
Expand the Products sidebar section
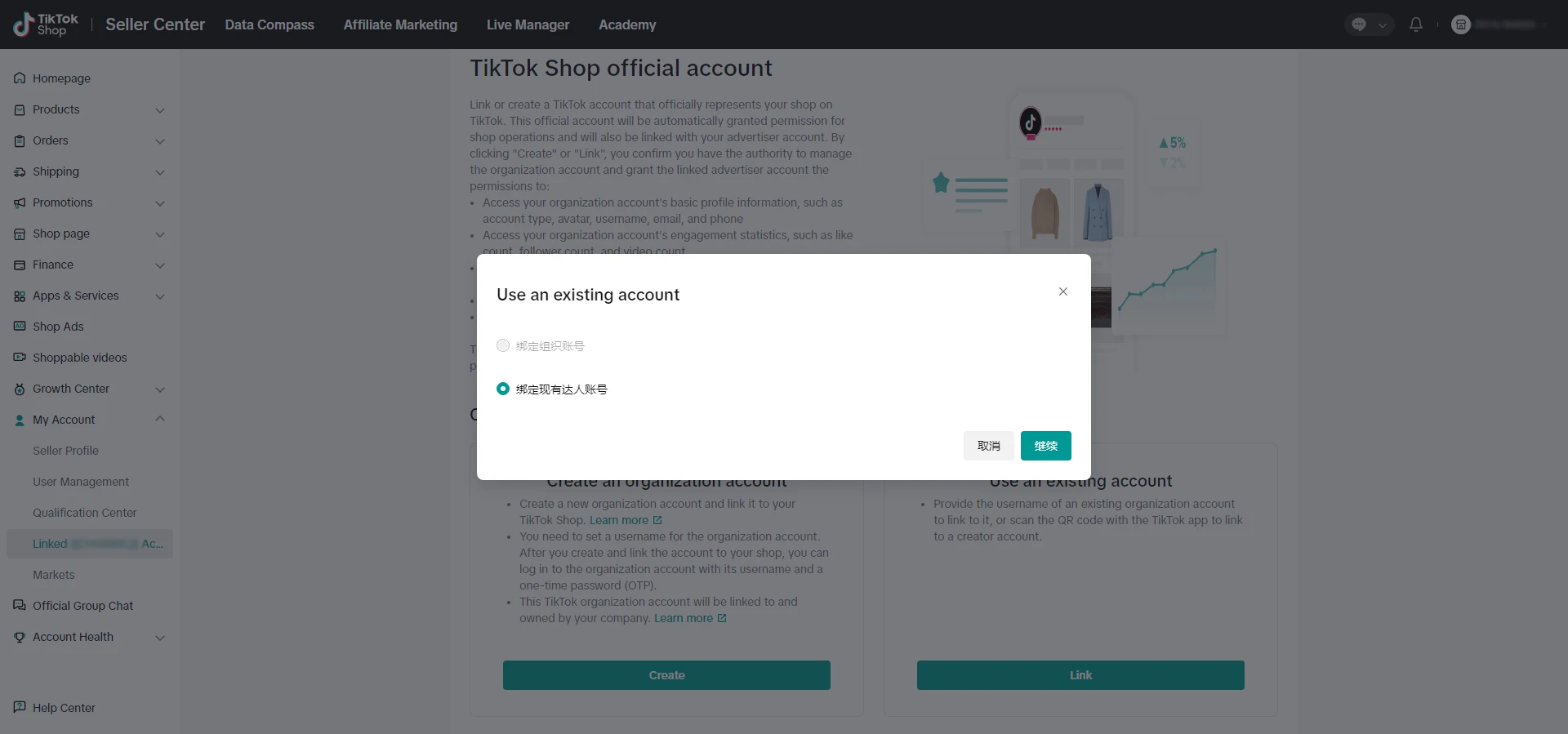tap(160, 110)
